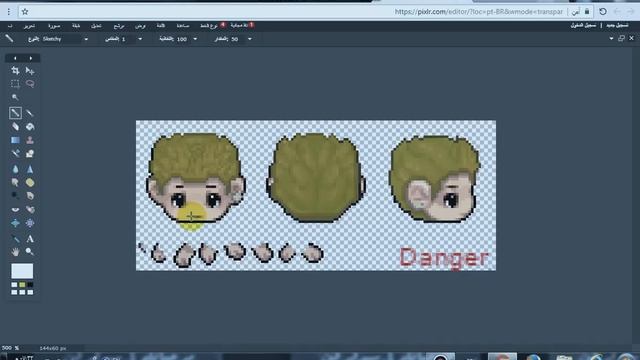Select the rectangular Marquee tool
The image size is (640, 360).
click(15, 84)
